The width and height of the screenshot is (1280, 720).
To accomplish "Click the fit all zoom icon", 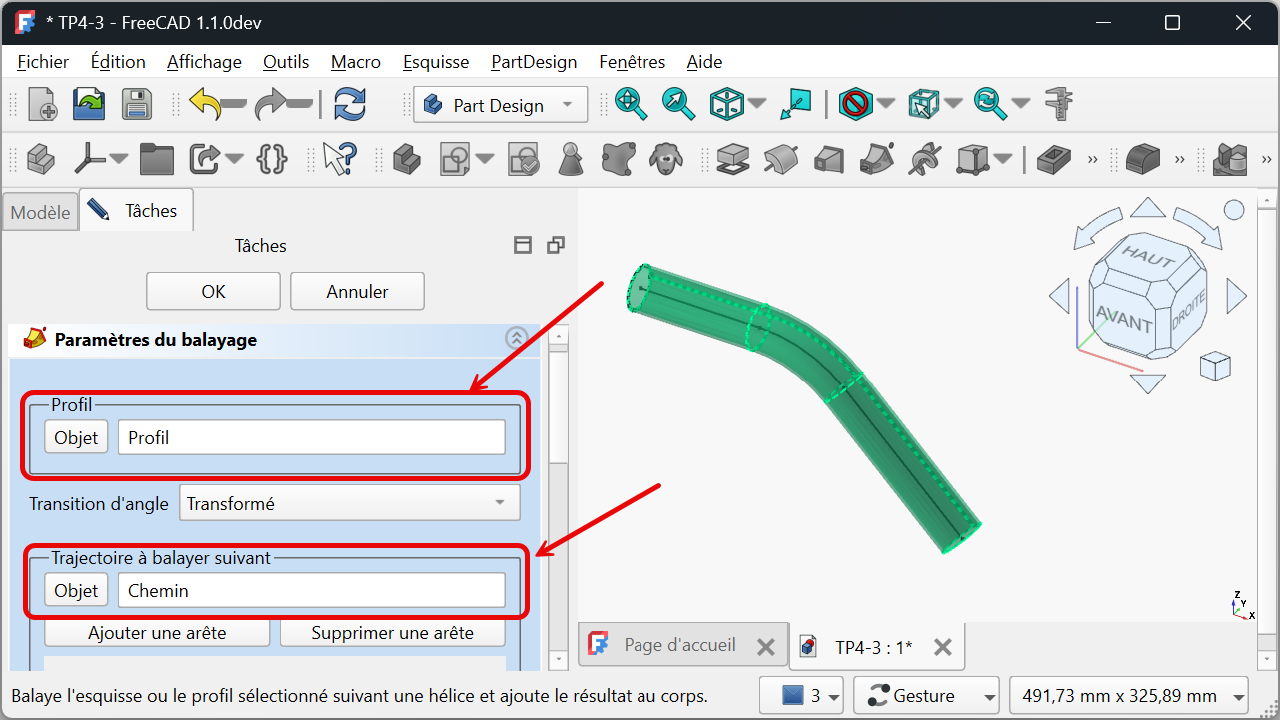I will pos(630,104).
